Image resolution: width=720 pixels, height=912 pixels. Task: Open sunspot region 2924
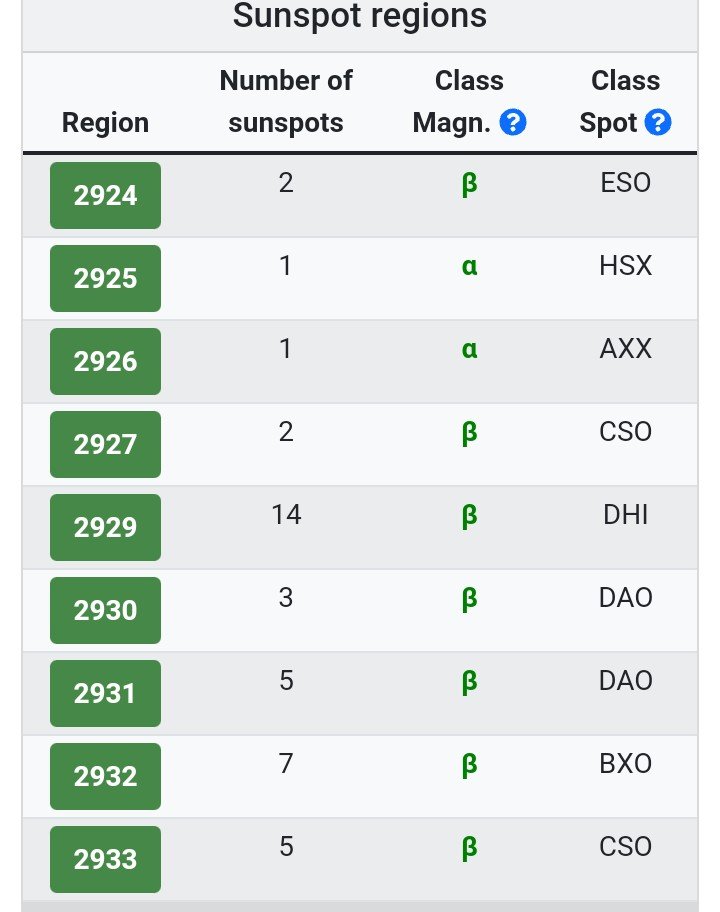click(105, 195)
